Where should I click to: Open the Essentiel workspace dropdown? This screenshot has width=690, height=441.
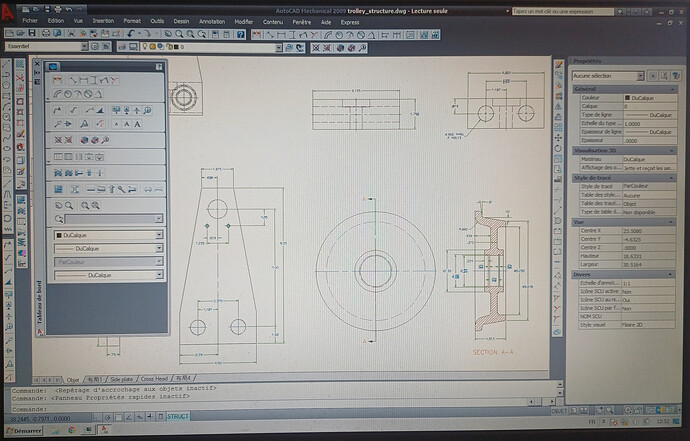pyautogui.click(x=84, y=46)
